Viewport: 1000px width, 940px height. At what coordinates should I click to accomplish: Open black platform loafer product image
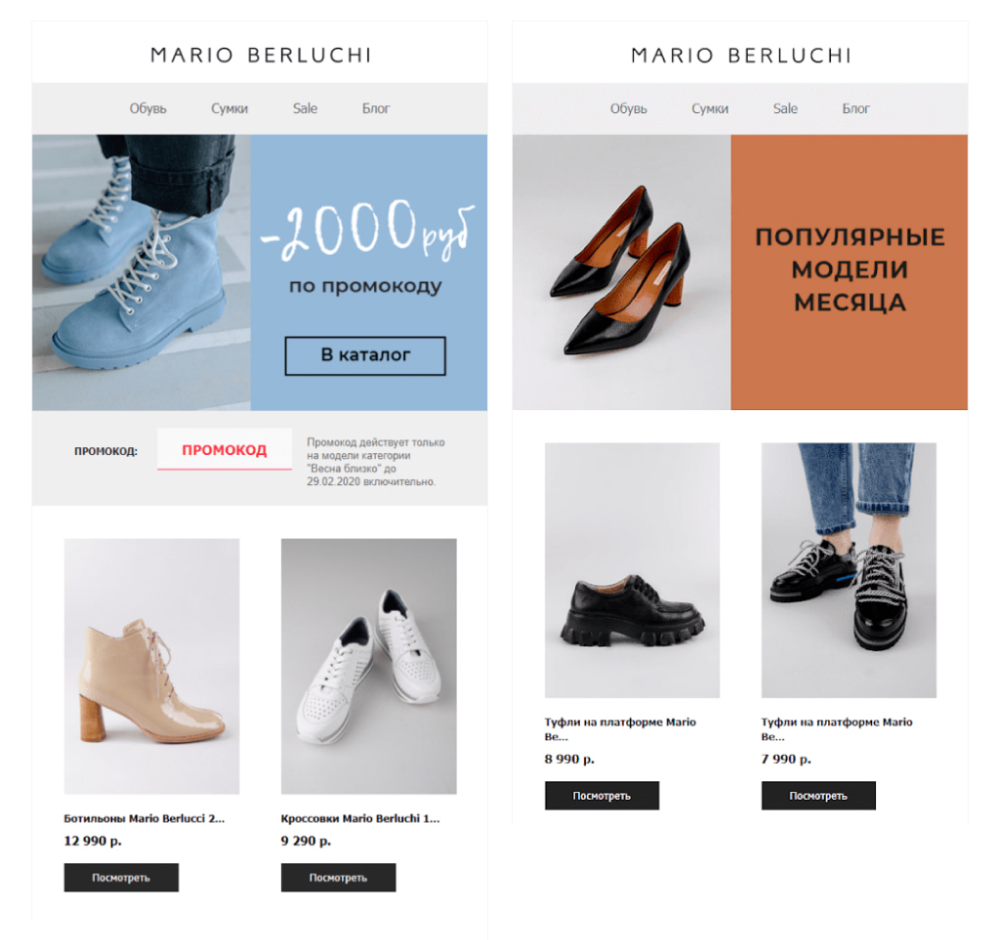tap(632, 570)
